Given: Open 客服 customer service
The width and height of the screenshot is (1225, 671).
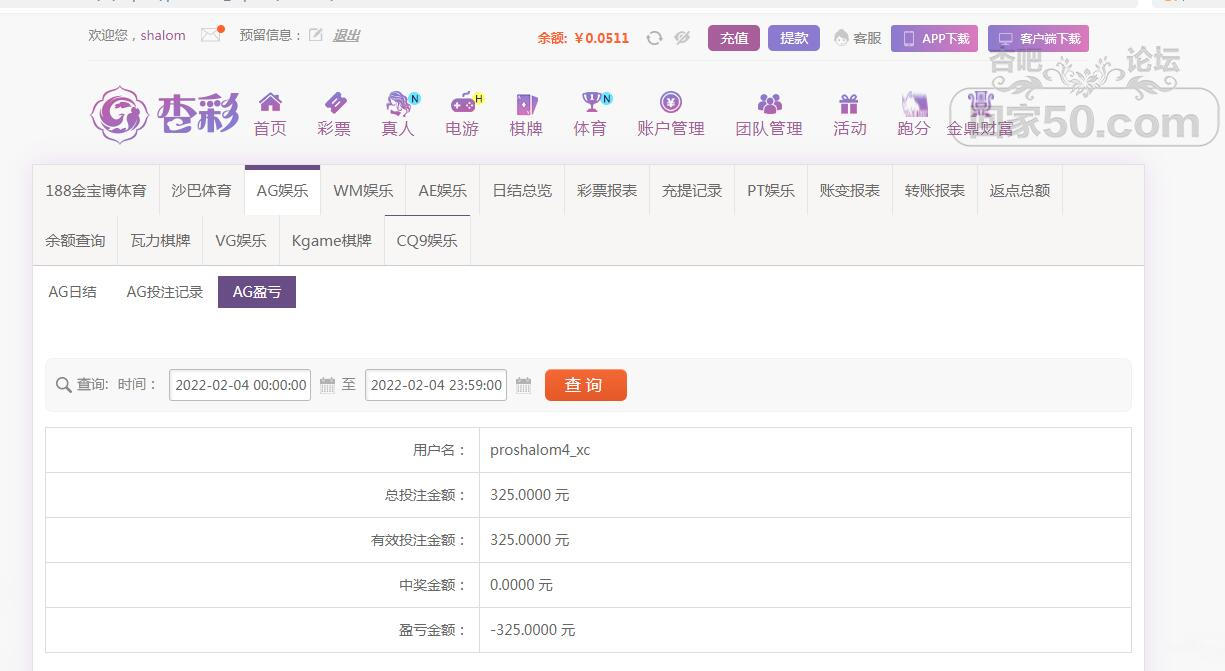Looking at the screenshot, I should (x=857, y=38).
